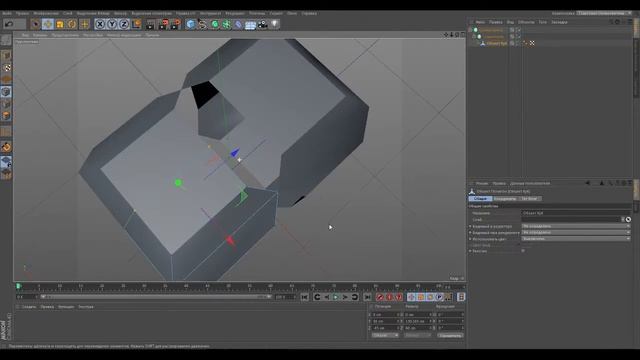Image resolution: width=640 pixels, height=360 pixels.
Task: Click the Attributes back arrow icon
Action: tap(587, 183)
